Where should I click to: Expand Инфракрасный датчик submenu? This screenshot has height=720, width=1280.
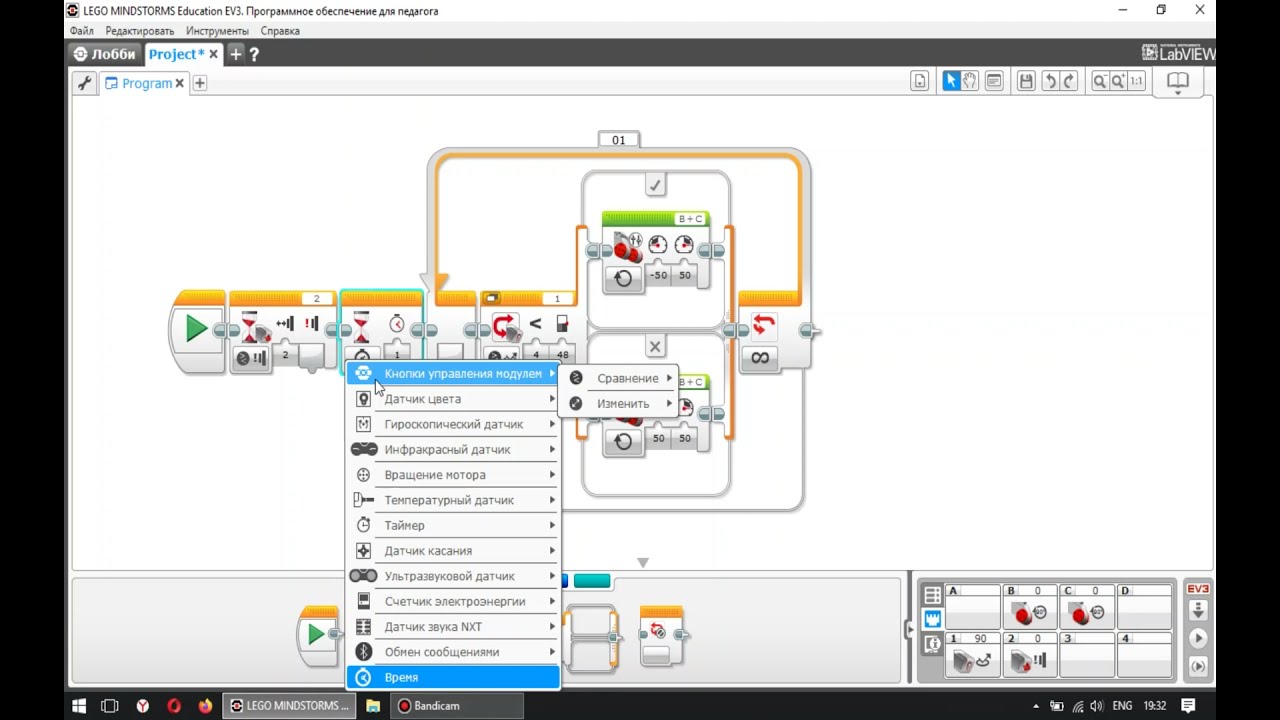click(453, 450)
